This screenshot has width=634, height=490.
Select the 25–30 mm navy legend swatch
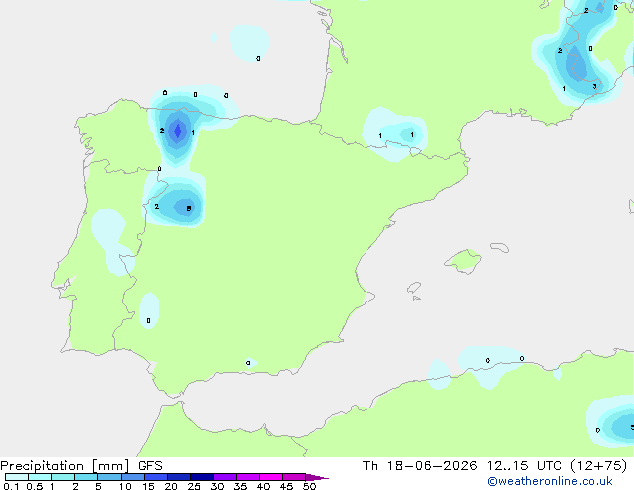tap(201, 477)
